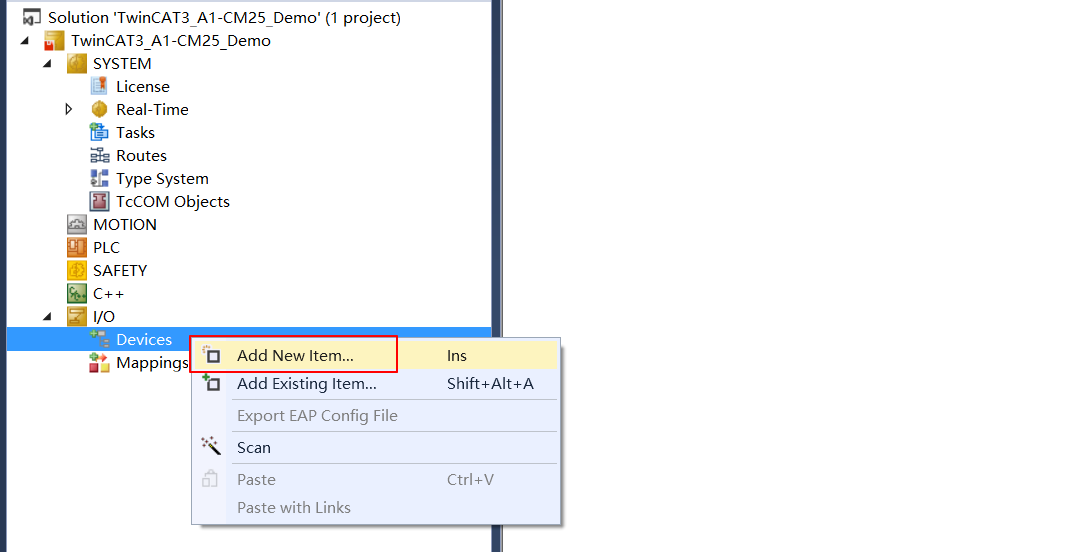Select the C++ tree item
The width and height of the screenshot is (1092, 552).
point(108,293)
